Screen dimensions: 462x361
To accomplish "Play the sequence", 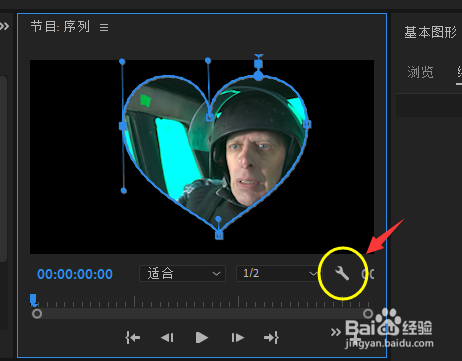I will coord(202,338).
